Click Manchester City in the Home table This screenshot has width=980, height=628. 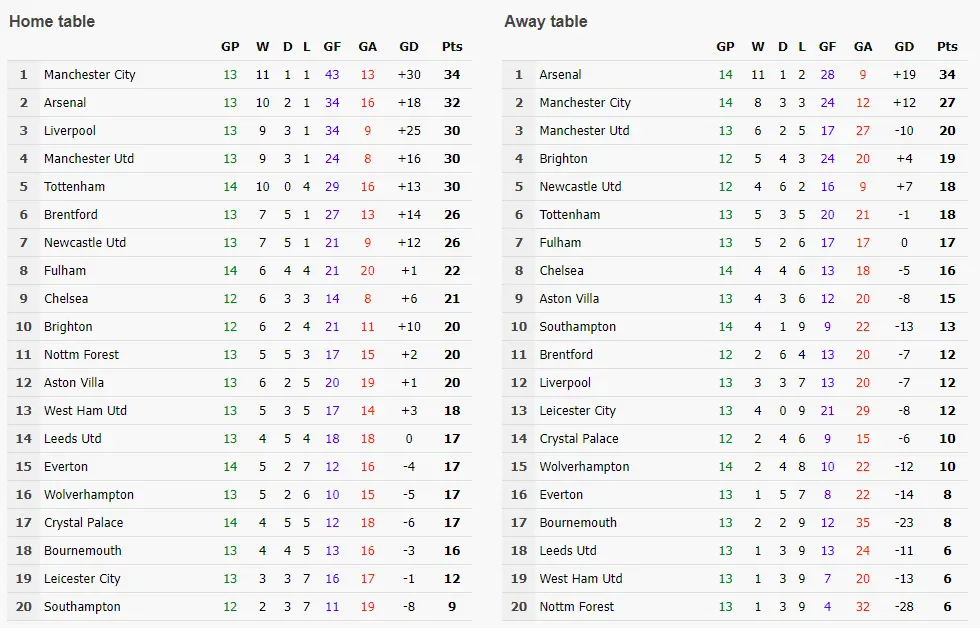point(89,75)
